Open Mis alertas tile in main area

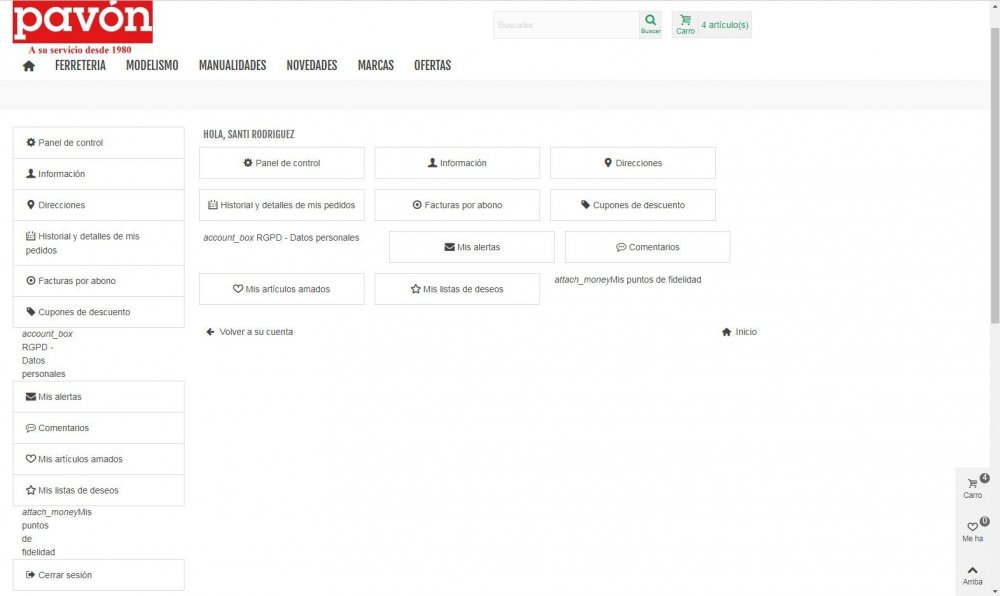tap(472, 247)
